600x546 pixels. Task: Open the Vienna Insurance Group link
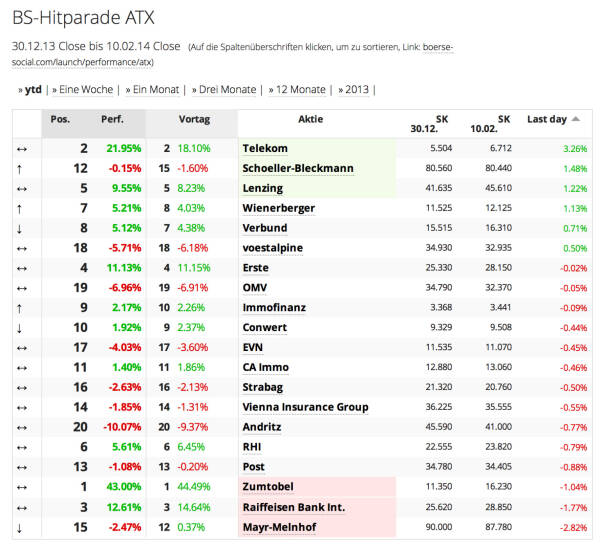[x=305, y=407]
